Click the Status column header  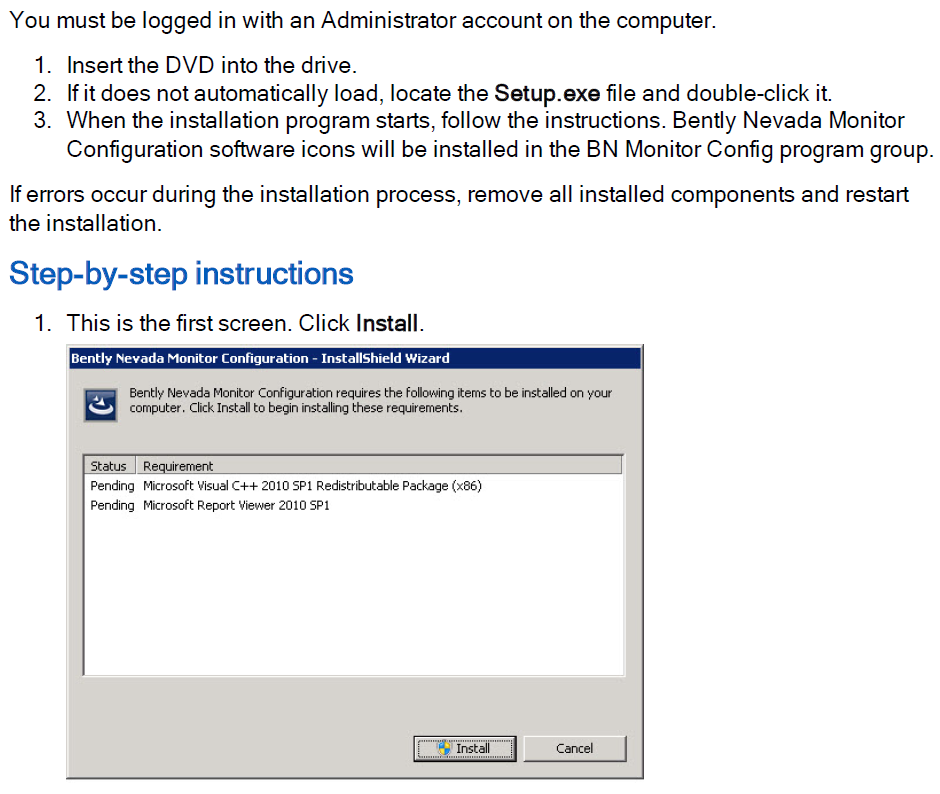(x=109, y=466)
